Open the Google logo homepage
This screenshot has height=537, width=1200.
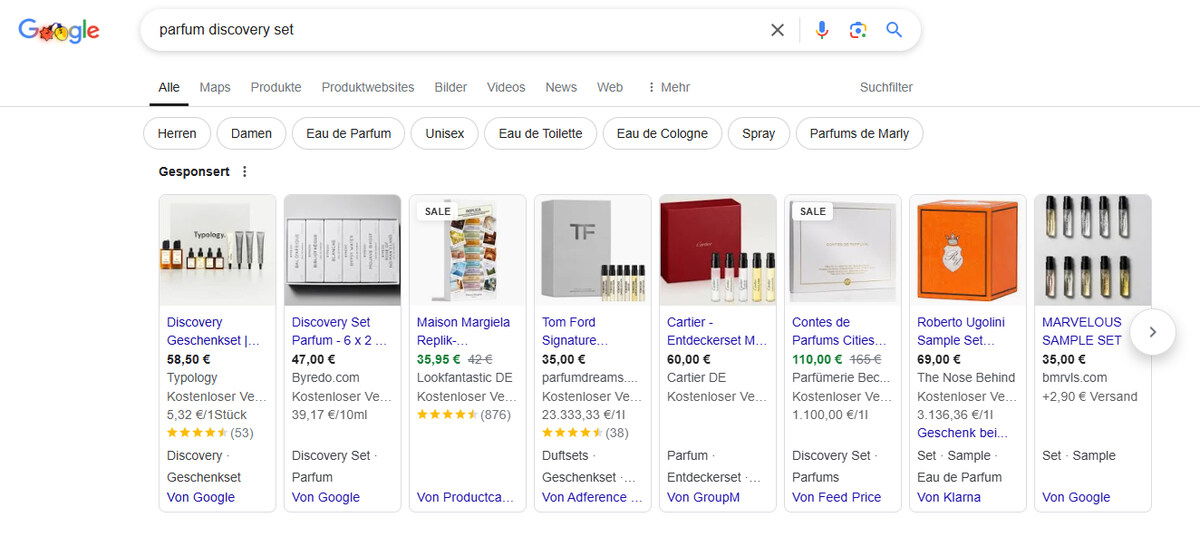coord(59,31)
